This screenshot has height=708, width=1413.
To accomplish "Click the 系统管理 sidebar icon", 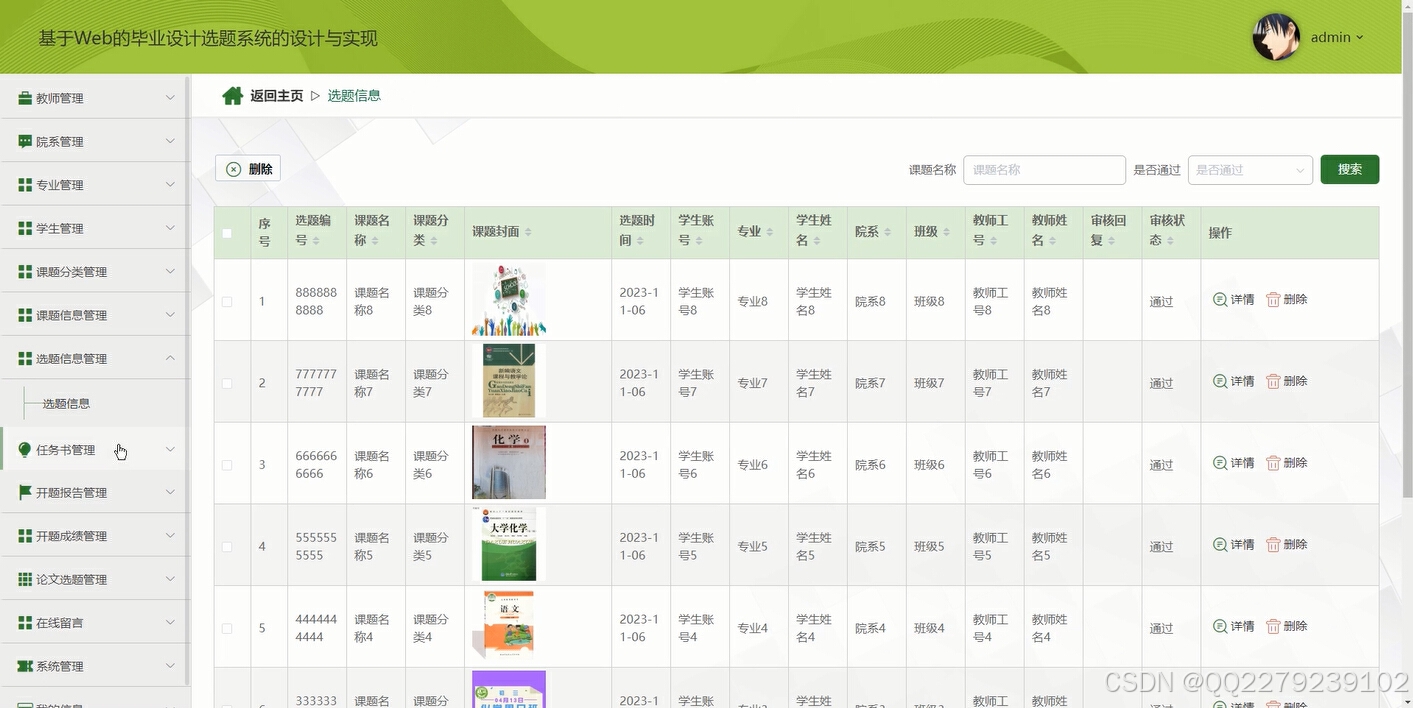I will point(24,665).
